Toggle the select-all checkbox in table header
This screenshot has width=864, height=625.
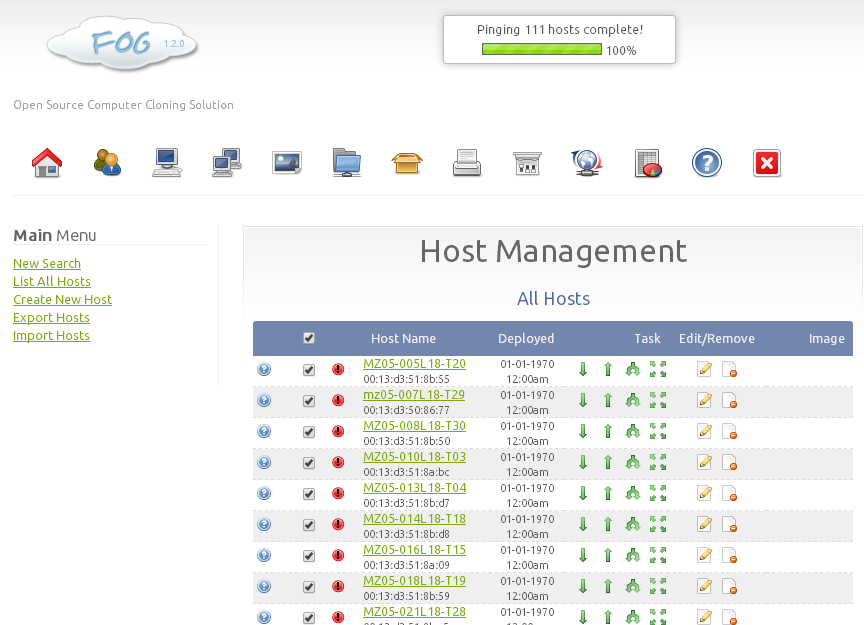[x=309, y=338]
